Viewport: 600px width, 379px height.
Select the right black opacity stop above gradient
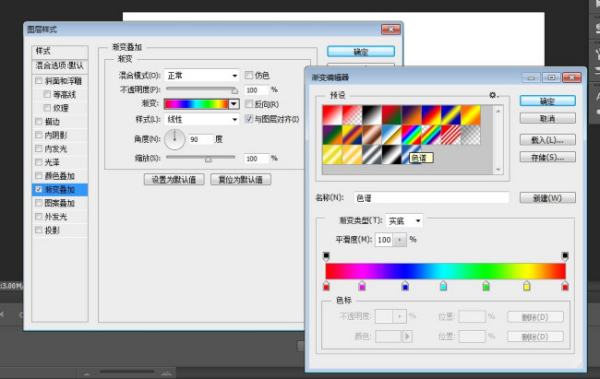click(x=565, y=256)
